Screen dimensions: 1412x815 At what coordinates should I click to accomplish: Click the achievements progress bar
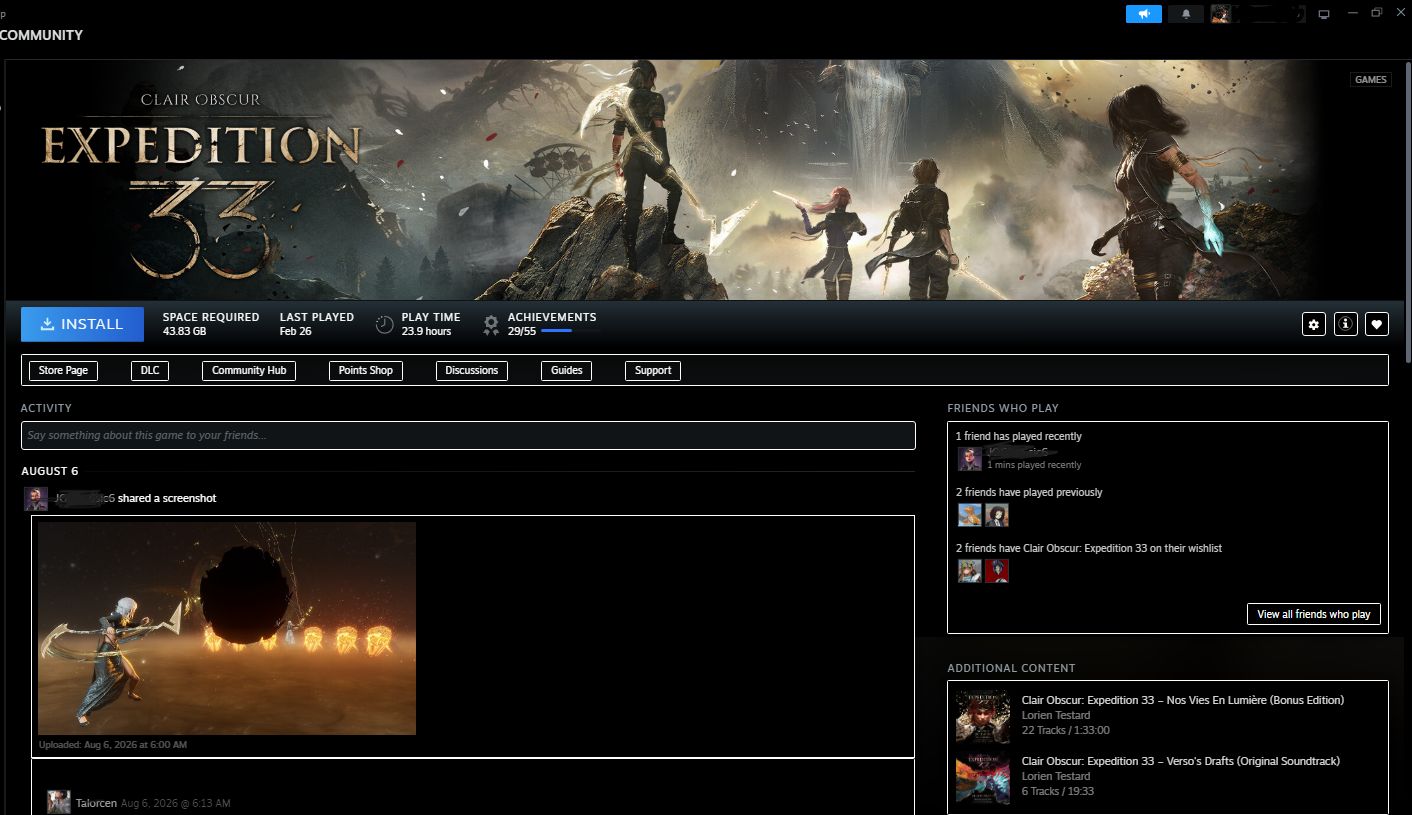(571, 331)
